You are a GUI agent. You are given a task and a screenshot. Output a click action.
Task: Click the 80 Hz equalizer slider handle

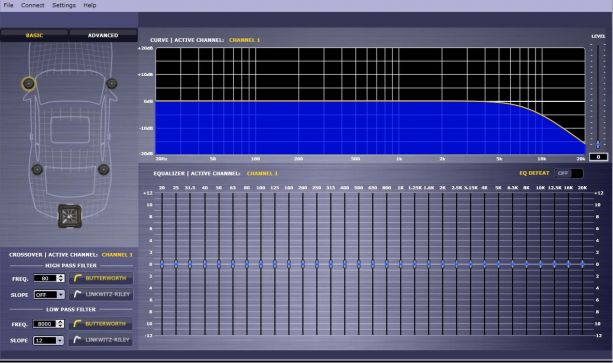[247, 265]
